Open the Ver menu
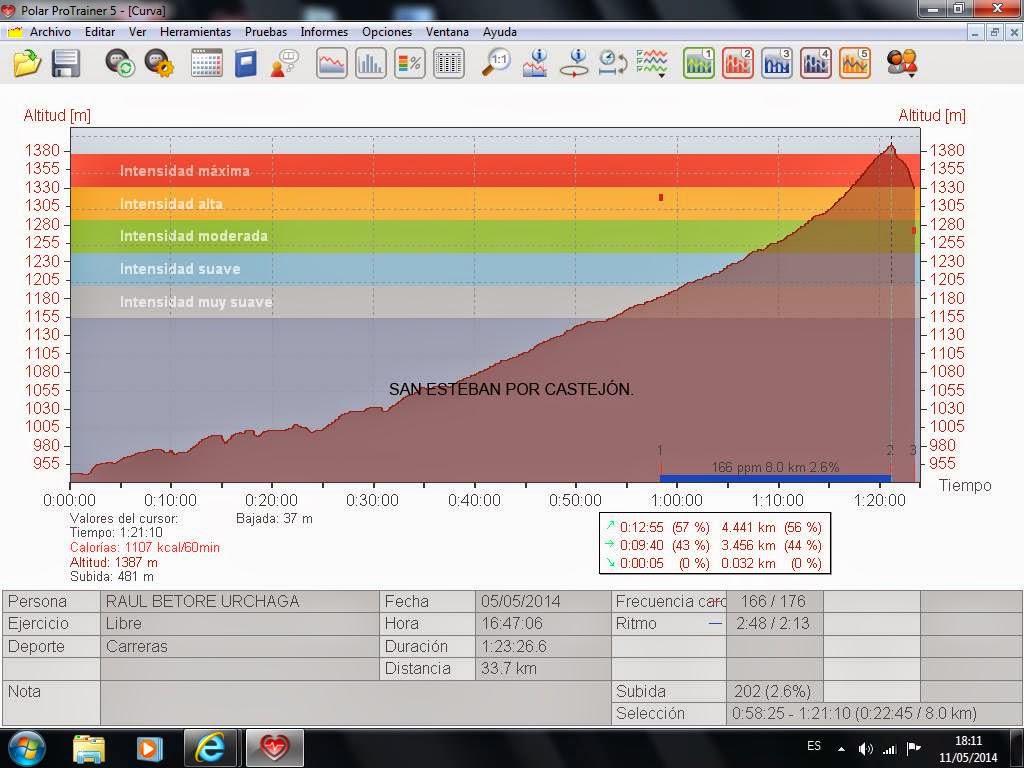The height and width of the screenshot is (768, 1024). point(137,31)
